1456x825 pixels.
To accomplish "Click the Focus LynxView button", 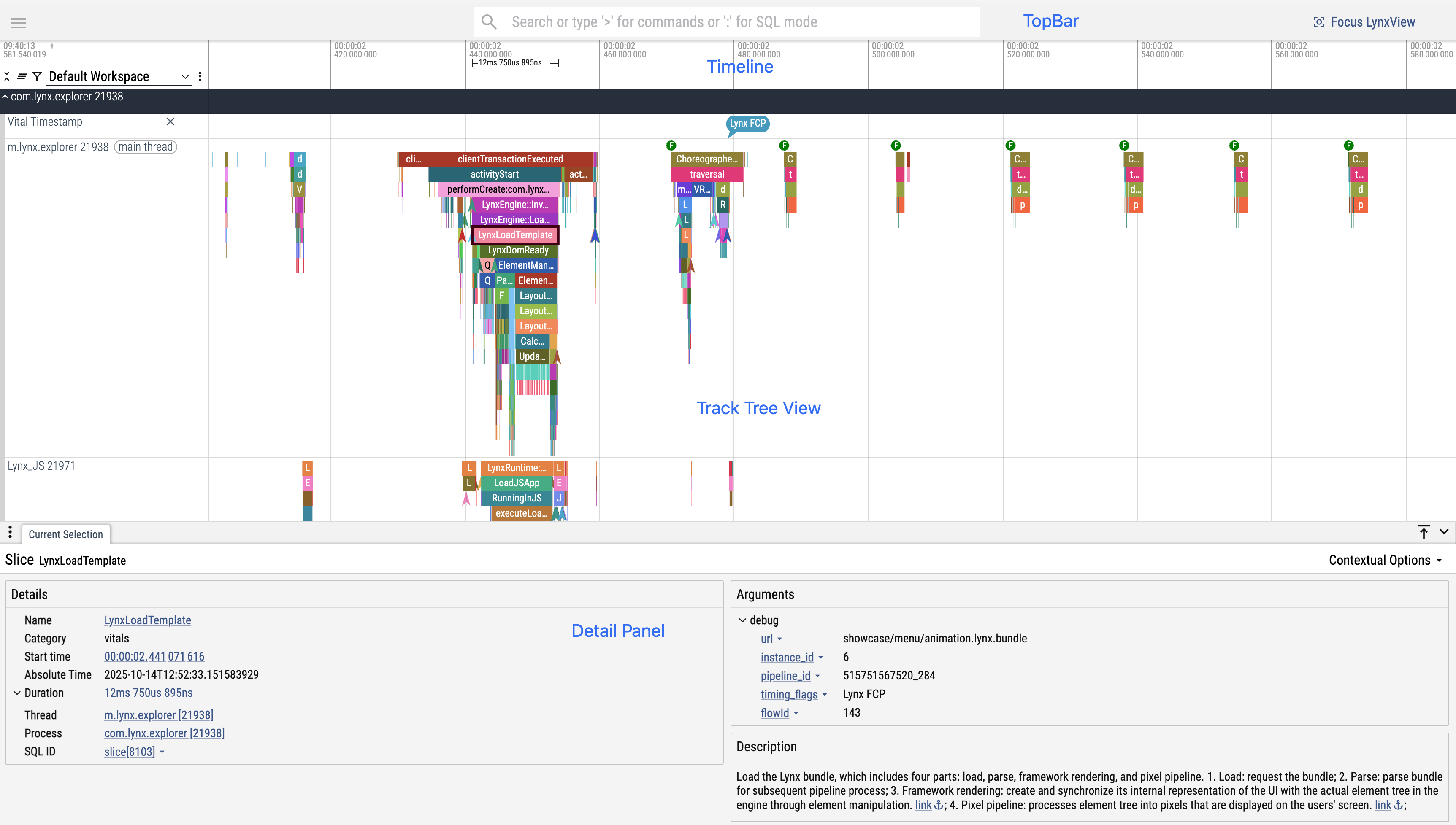I will (1364, 22).
